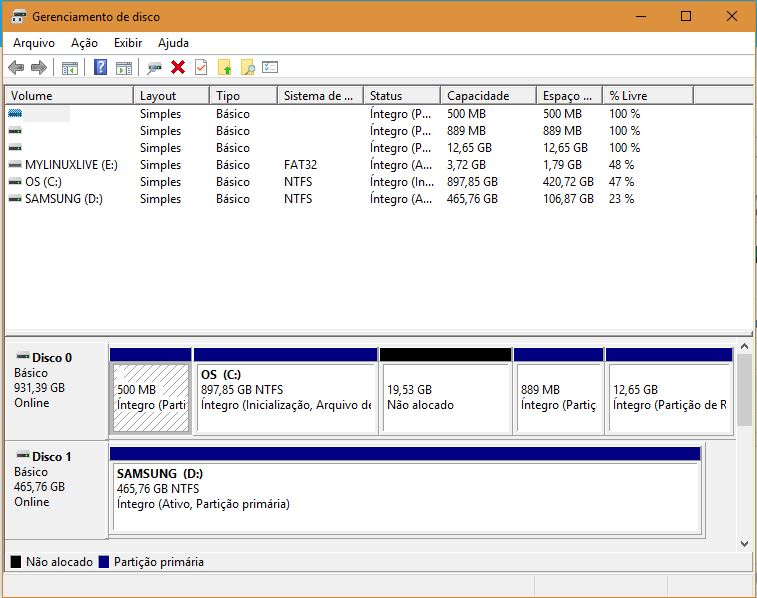Sort by the Tipo column header
Screen dimensions: 757x598
[x=244, y=96]
